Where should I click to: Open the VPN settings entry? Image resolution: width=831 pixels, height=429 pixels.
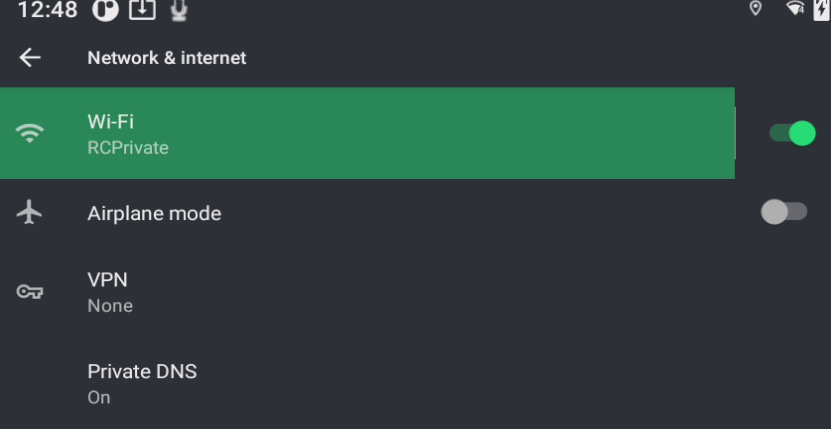pyautogui.click(x=108, y=281)
